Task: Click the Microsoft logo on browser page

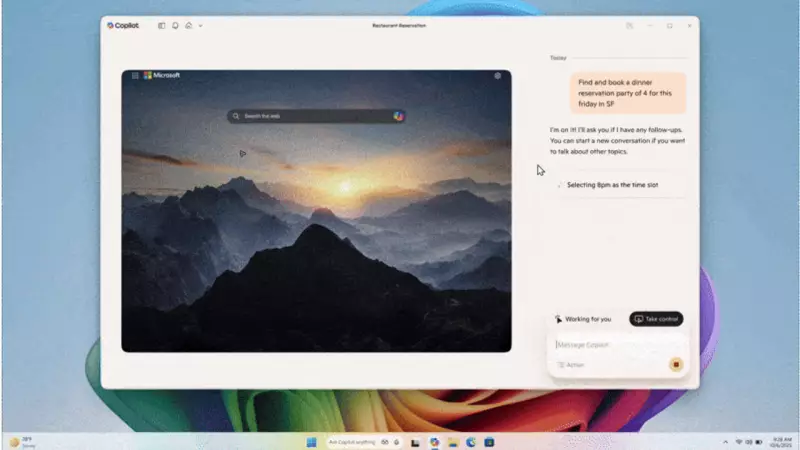Action: click(162, 75)
